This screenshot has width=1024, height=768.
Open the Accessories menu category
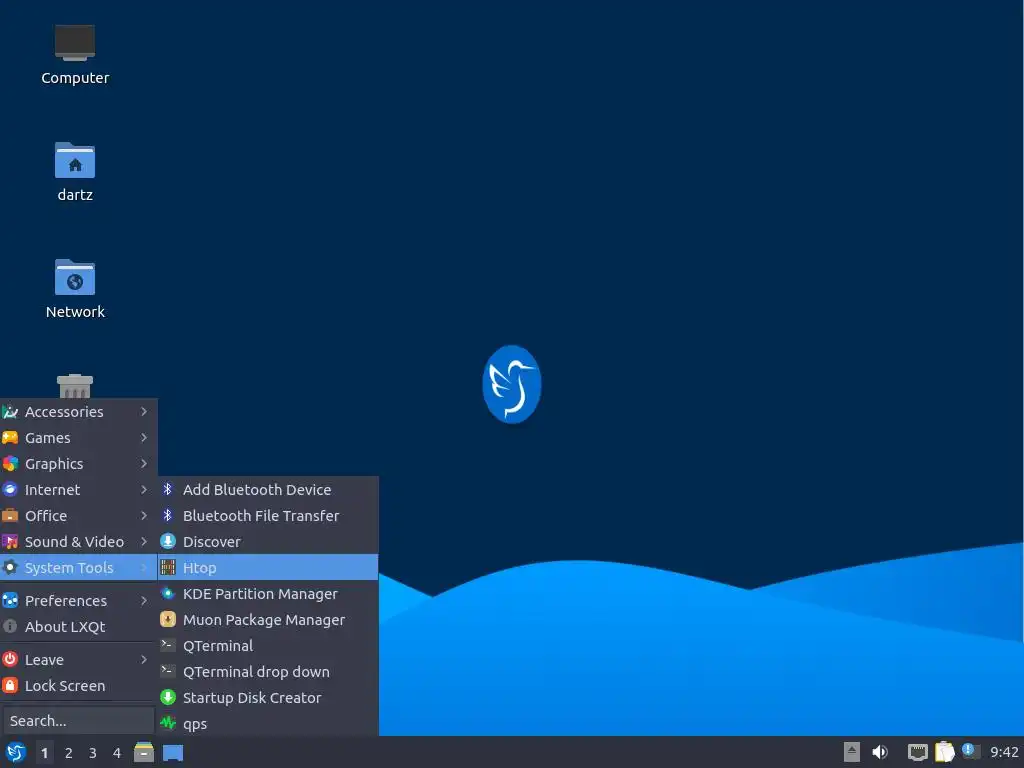click(x=78, y=411)
